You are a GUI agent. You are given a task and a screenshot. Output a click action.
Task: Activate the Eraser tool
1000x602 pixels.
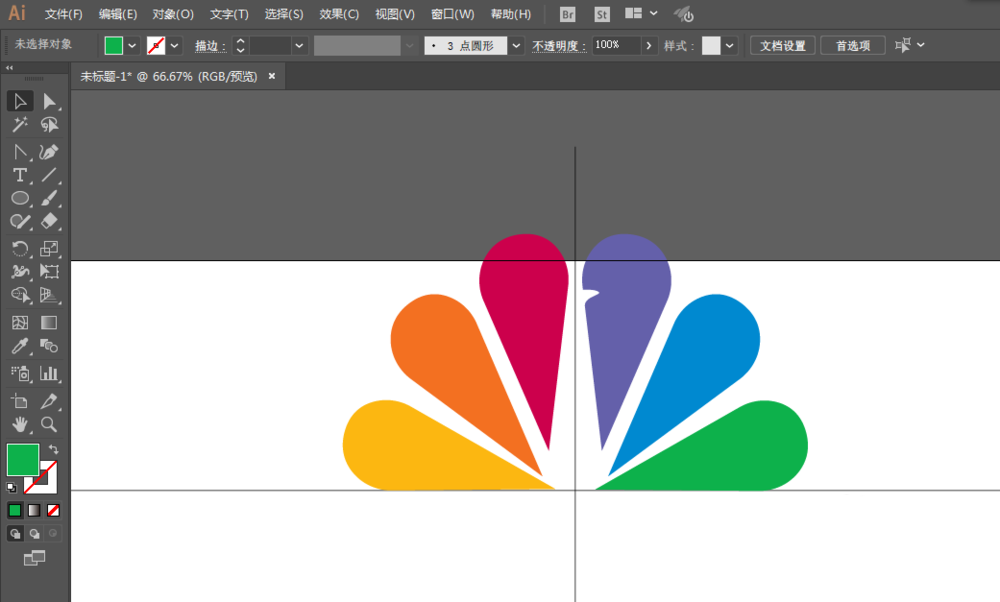pyautogui.click(x=49, y=221)
